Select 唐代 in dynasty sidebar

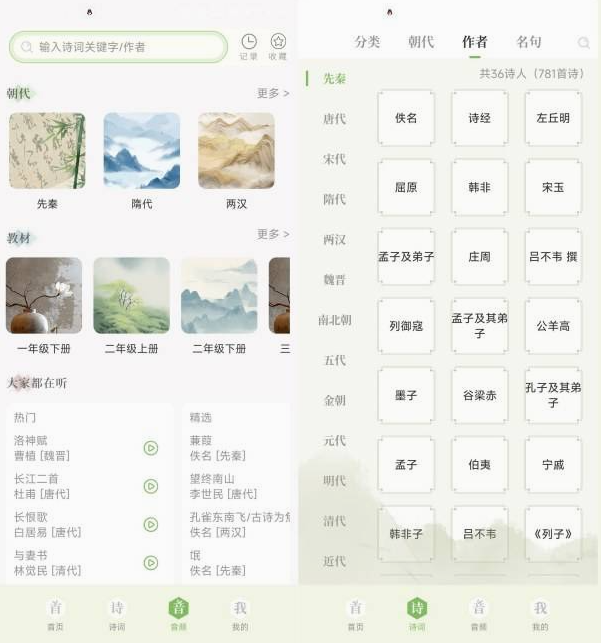pyautogui.click(x=335, y=119)
